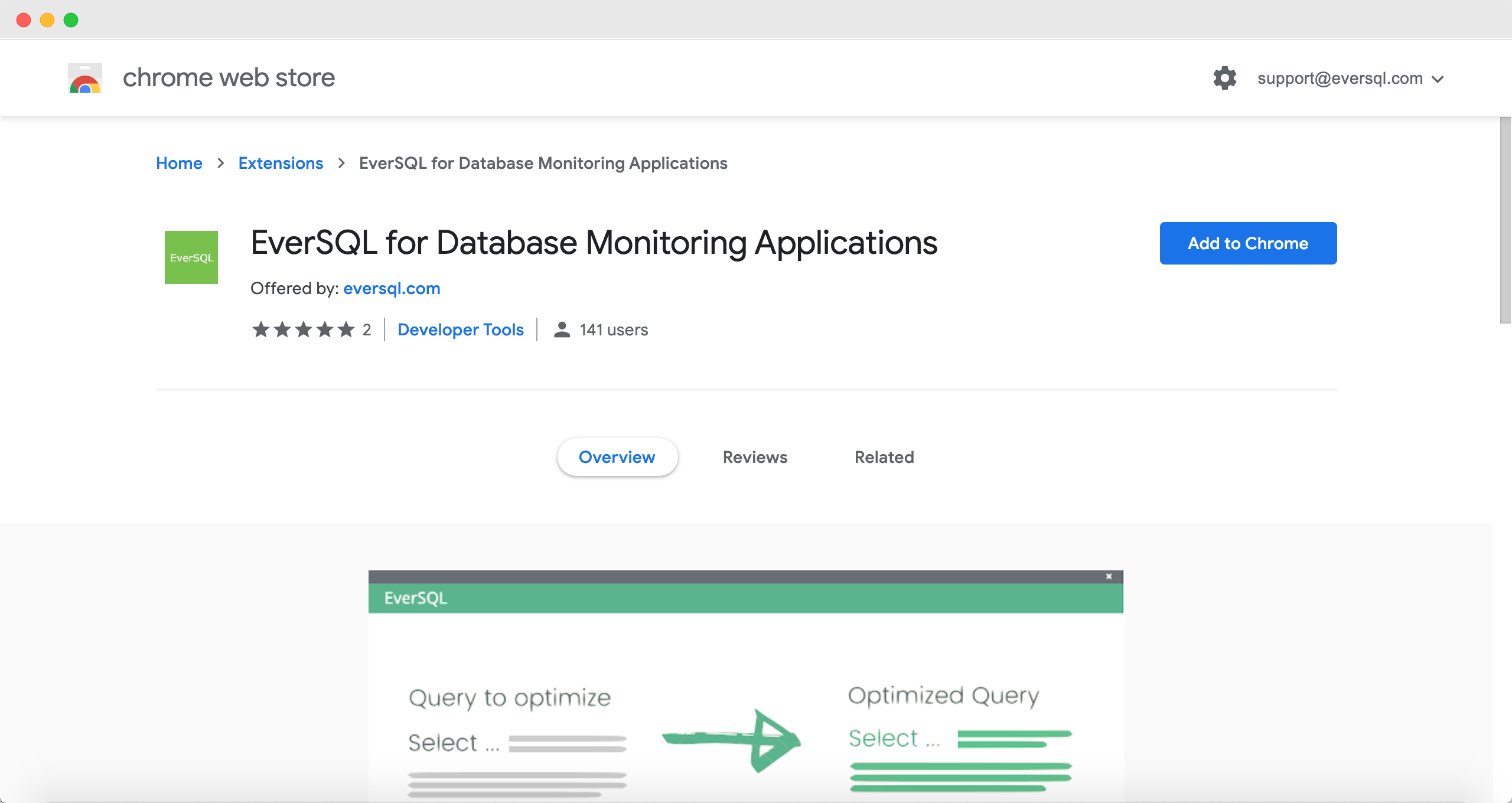
Task: Click the Chrome Web Store logo icon
Action: (x=85, y=79)
